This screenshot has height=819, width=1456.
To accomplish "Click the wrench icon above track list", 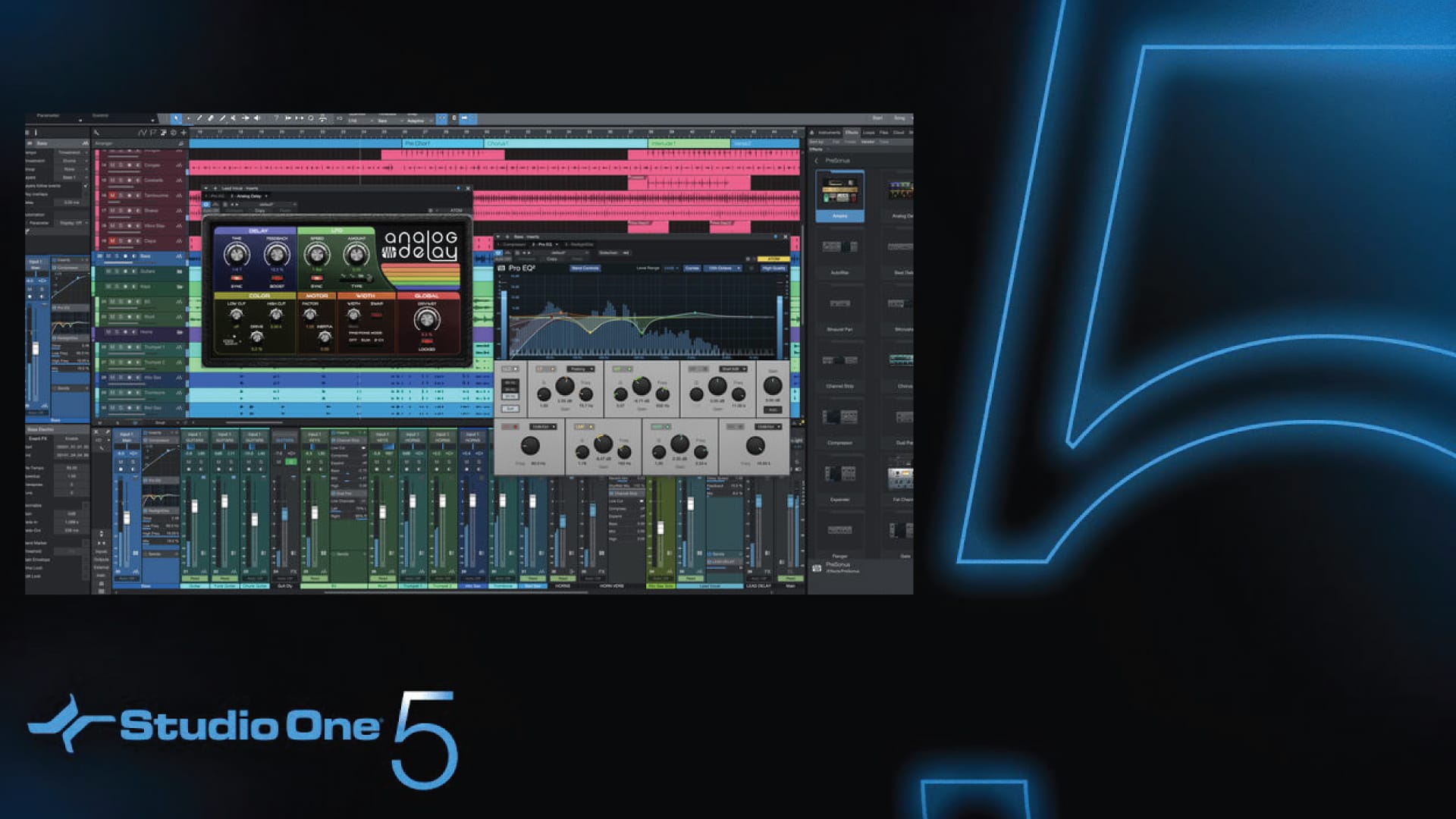I will click(x=96, y=133).
